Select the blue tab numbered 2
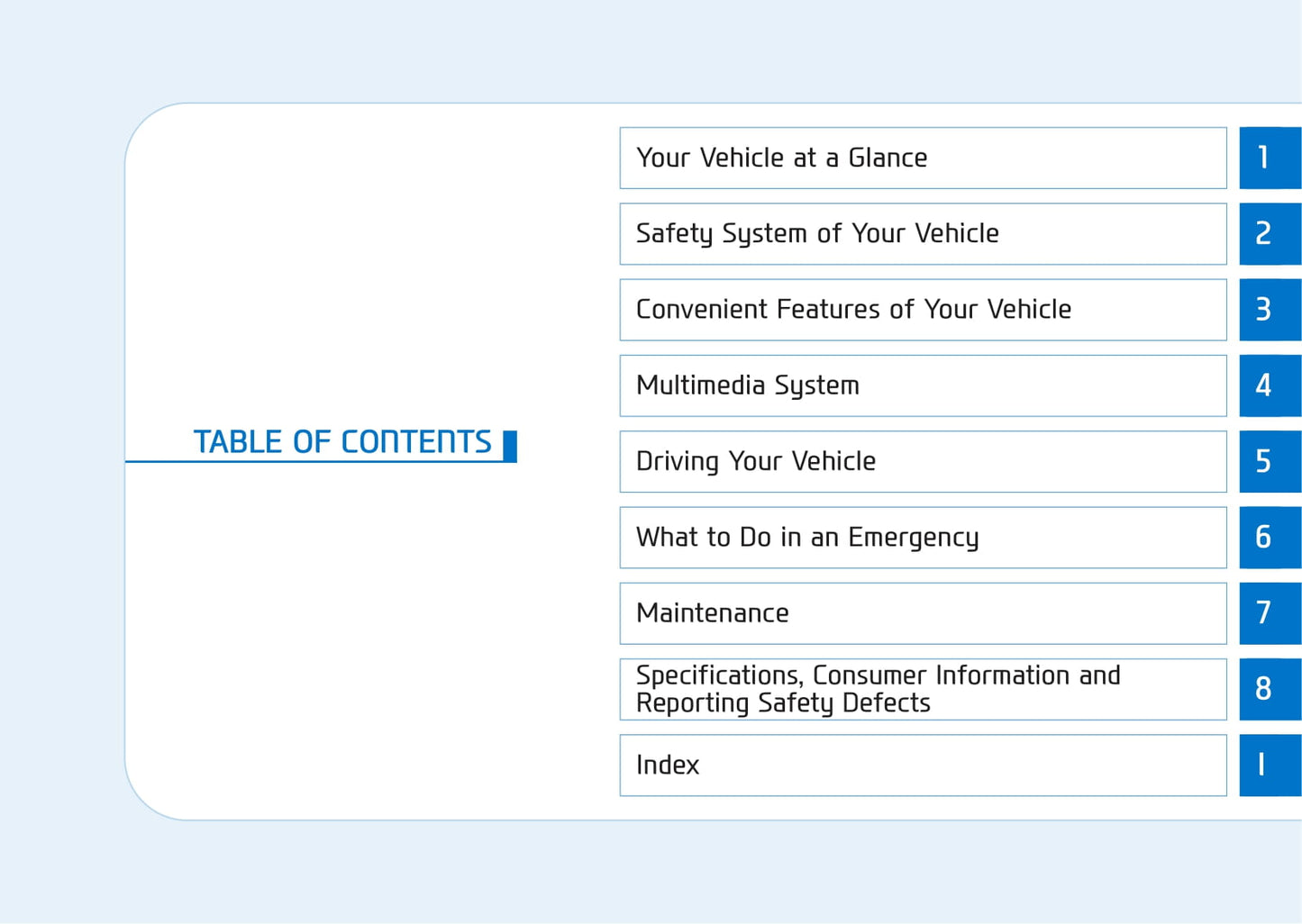Image resolution: width=1302 pixels, height=924 pixels. click(x=1270, y=234)
